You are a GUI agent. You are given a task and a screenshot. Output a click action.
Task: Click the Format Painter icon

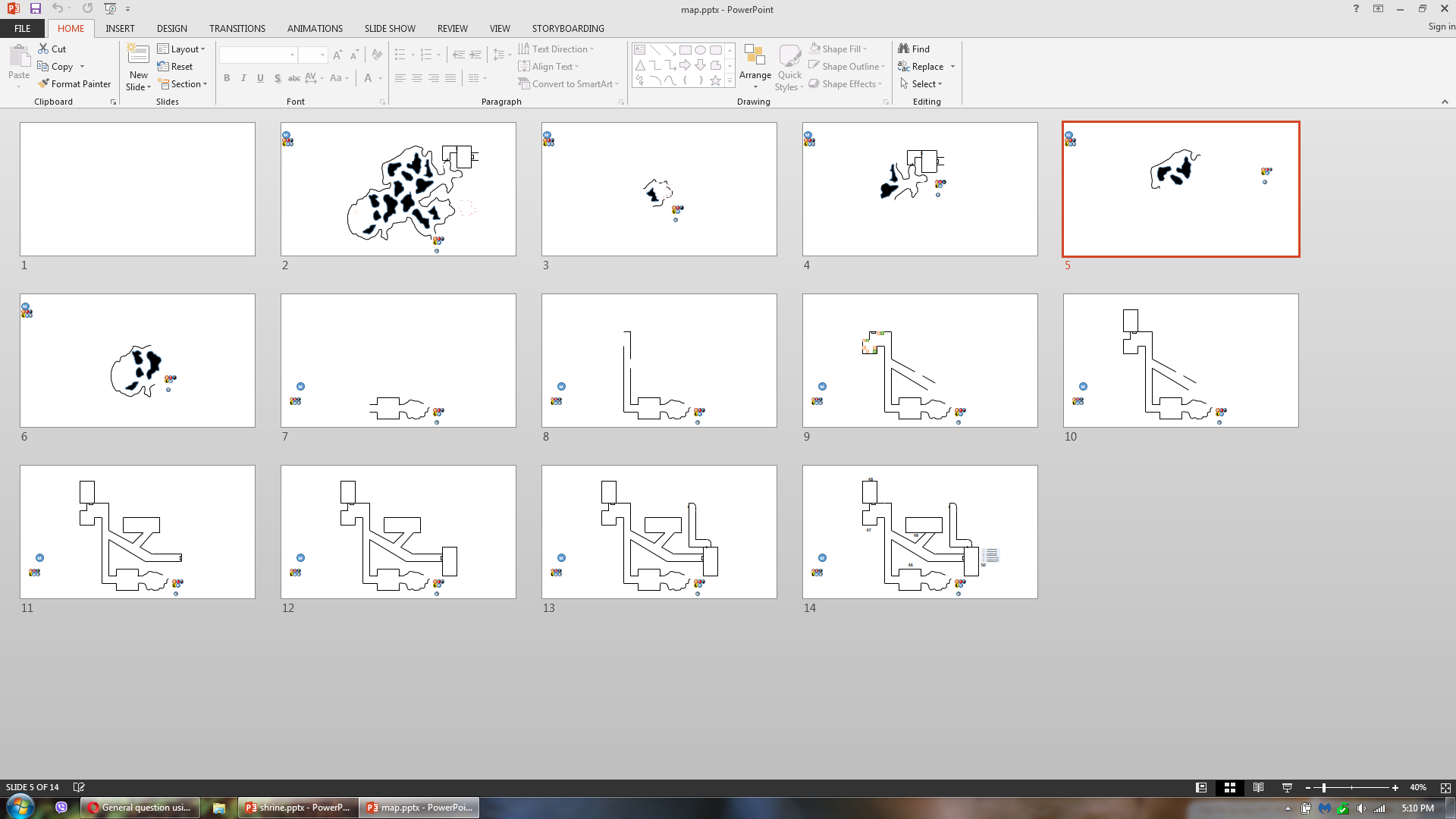click(x=44, y=84)
